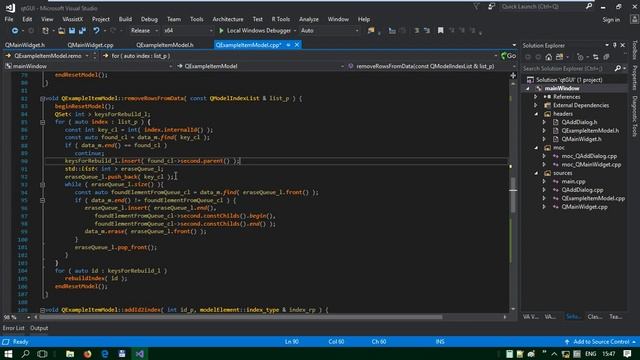The height and width of the screenshot is (360, 640).
Task: Expand the References node
Action: [x=536, y=97]
